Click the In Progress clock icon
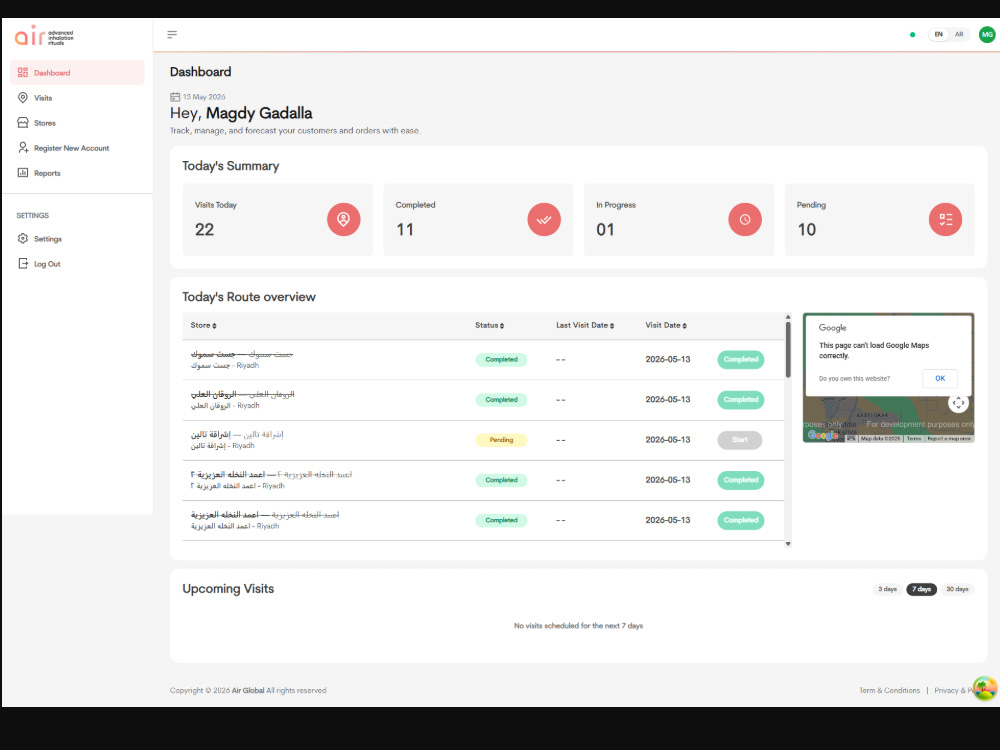1000x750 pixels. [745, 219]
